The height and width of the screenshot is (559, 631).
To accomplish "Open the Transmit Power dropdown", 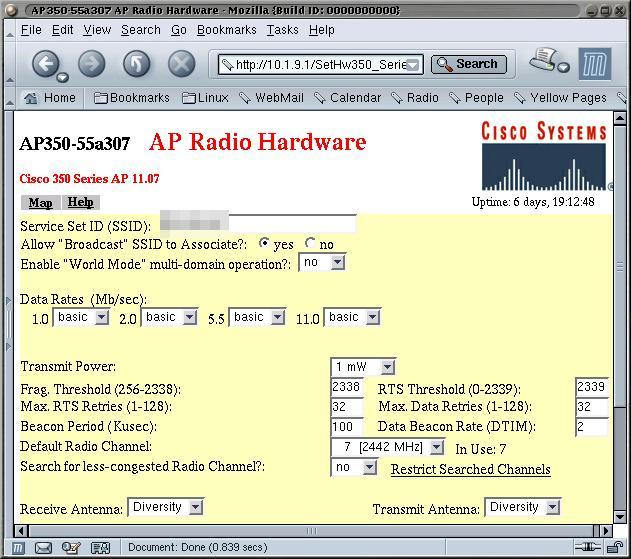I will point(363,367).
